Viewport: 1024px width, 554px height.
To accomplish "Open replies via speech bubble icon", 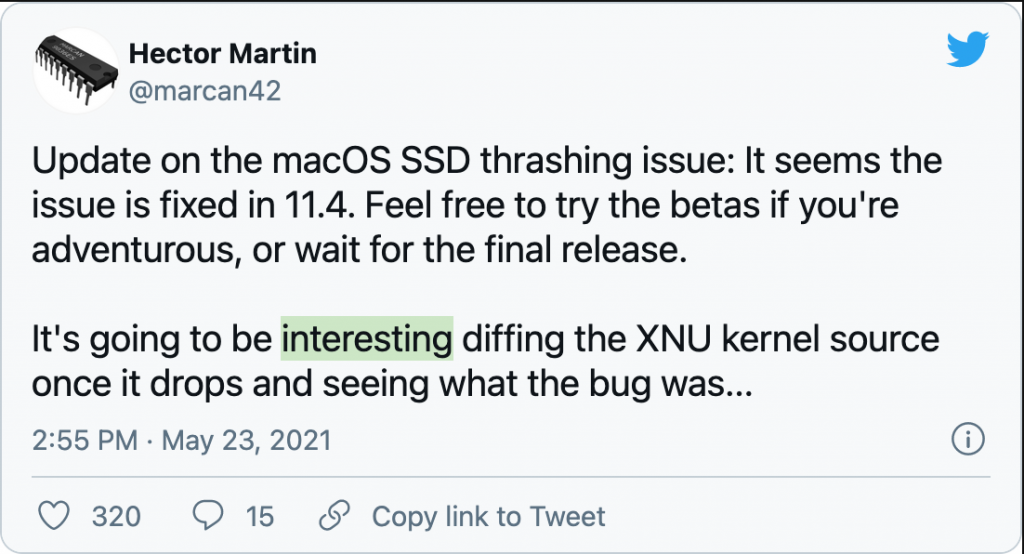I will 208,515.
